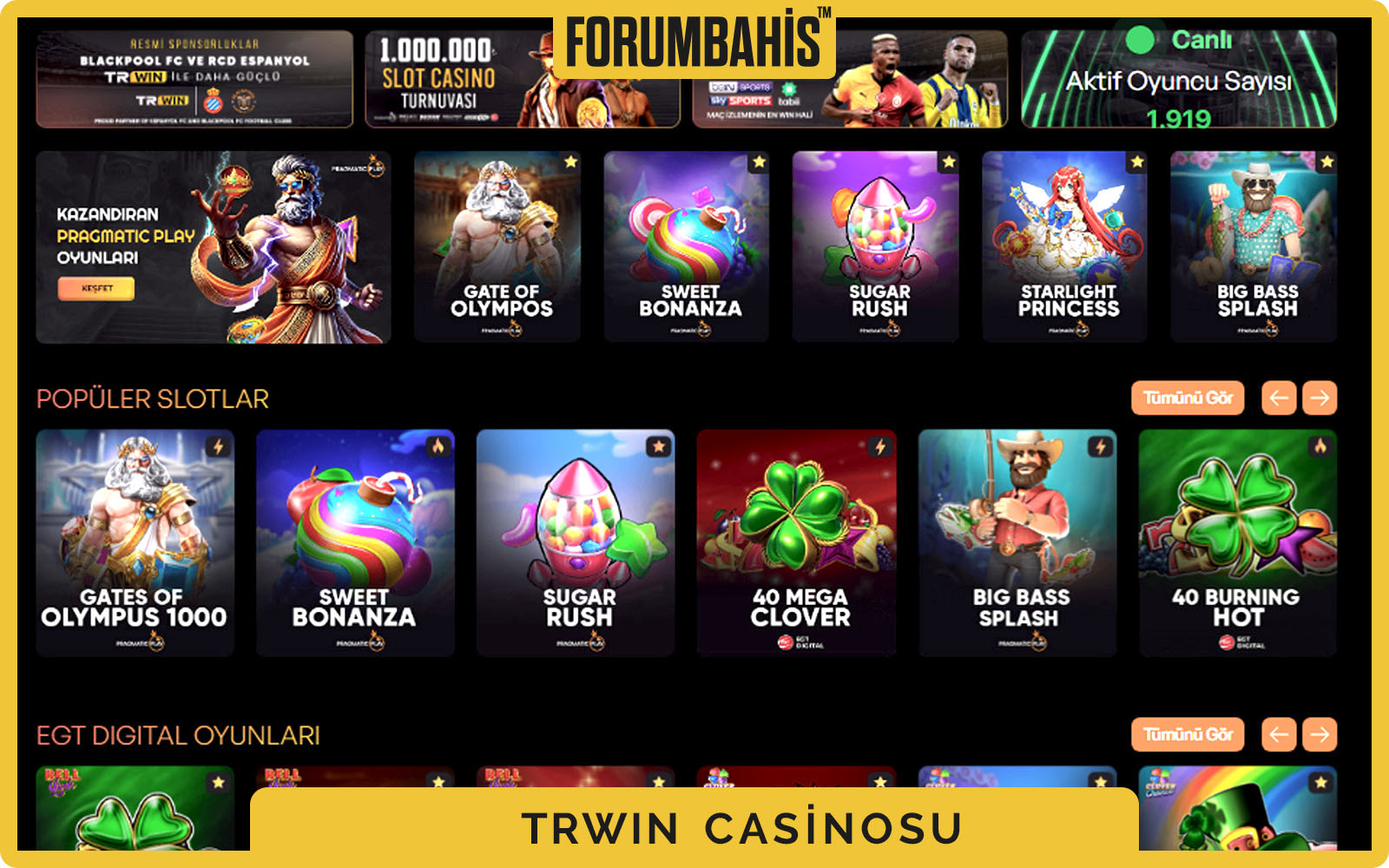Image resolution: width=1389 pixels, height=868 pixels.
Task: Open Tümünü Gör for EGT Digital Oyunları
Action: coord(1188,734)
